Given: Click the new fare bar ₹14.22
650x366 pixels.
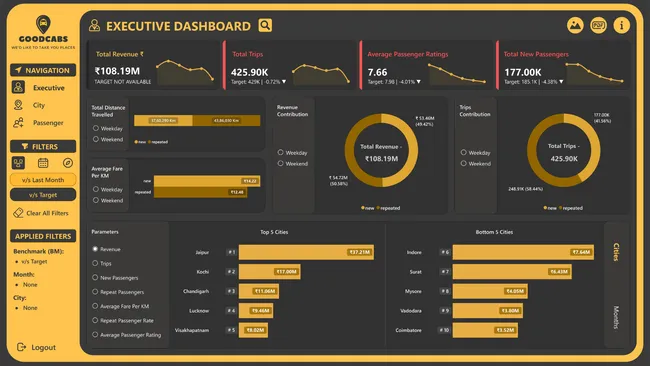Looking at the screenshot, I should click(207, 181).
